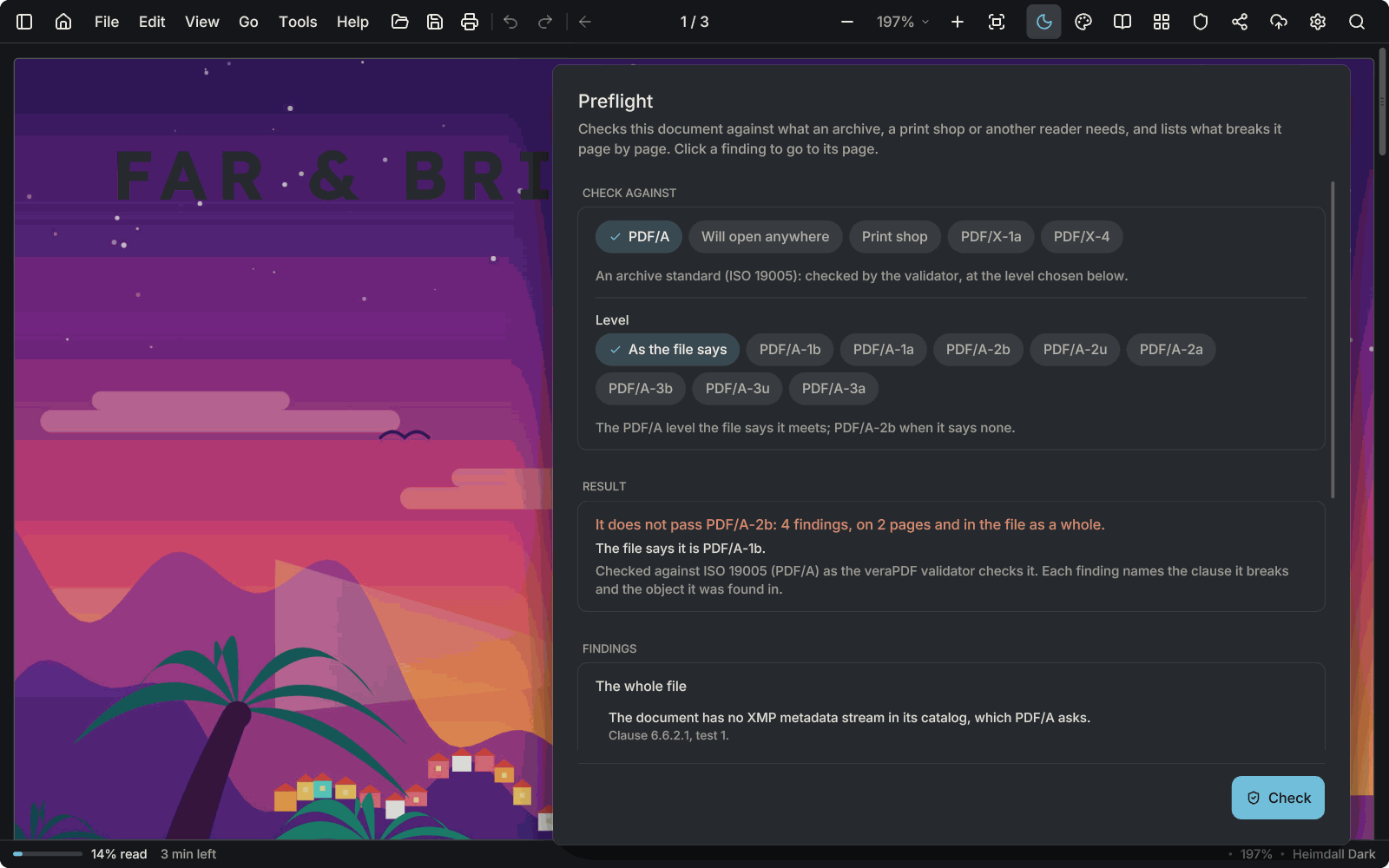Redo the last action
This screenshot has height=868, width=1389.
545,22
